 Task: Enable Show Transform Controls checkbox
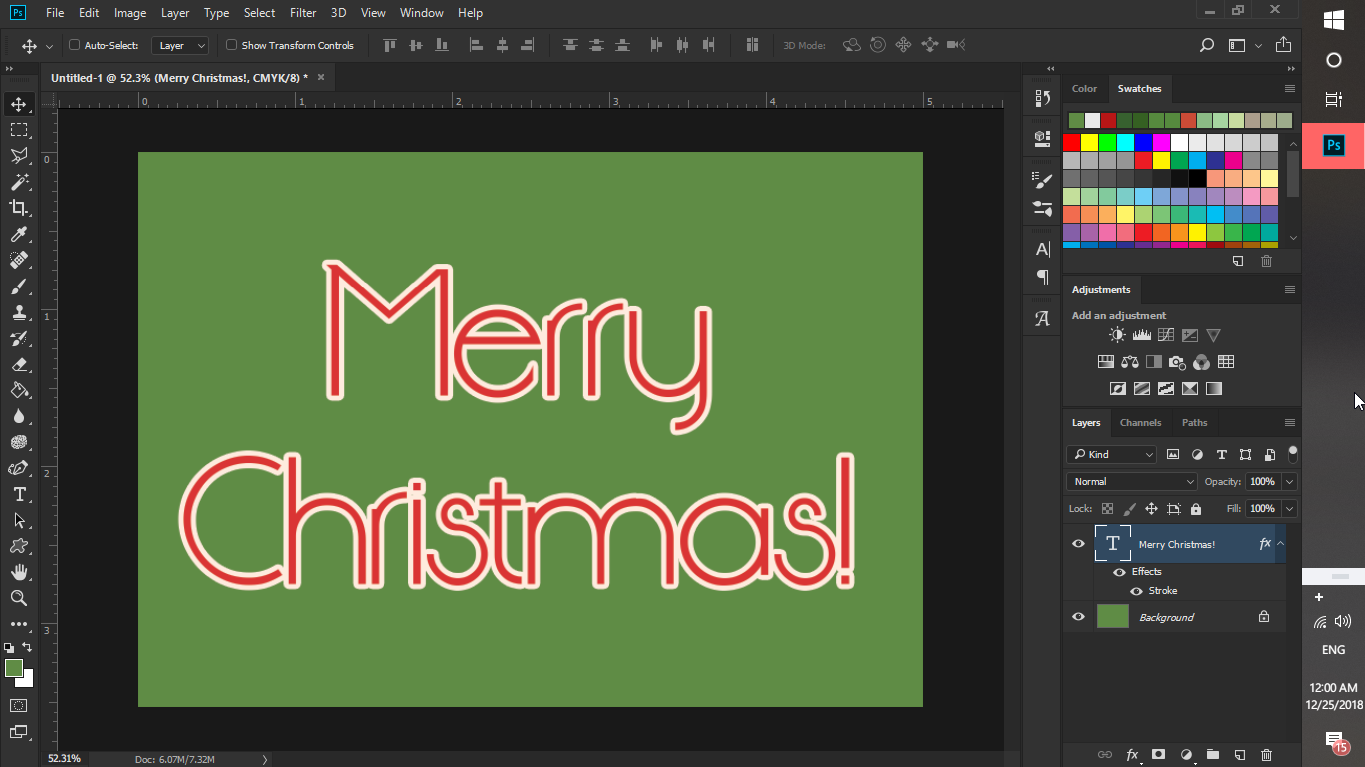(231, 45)
